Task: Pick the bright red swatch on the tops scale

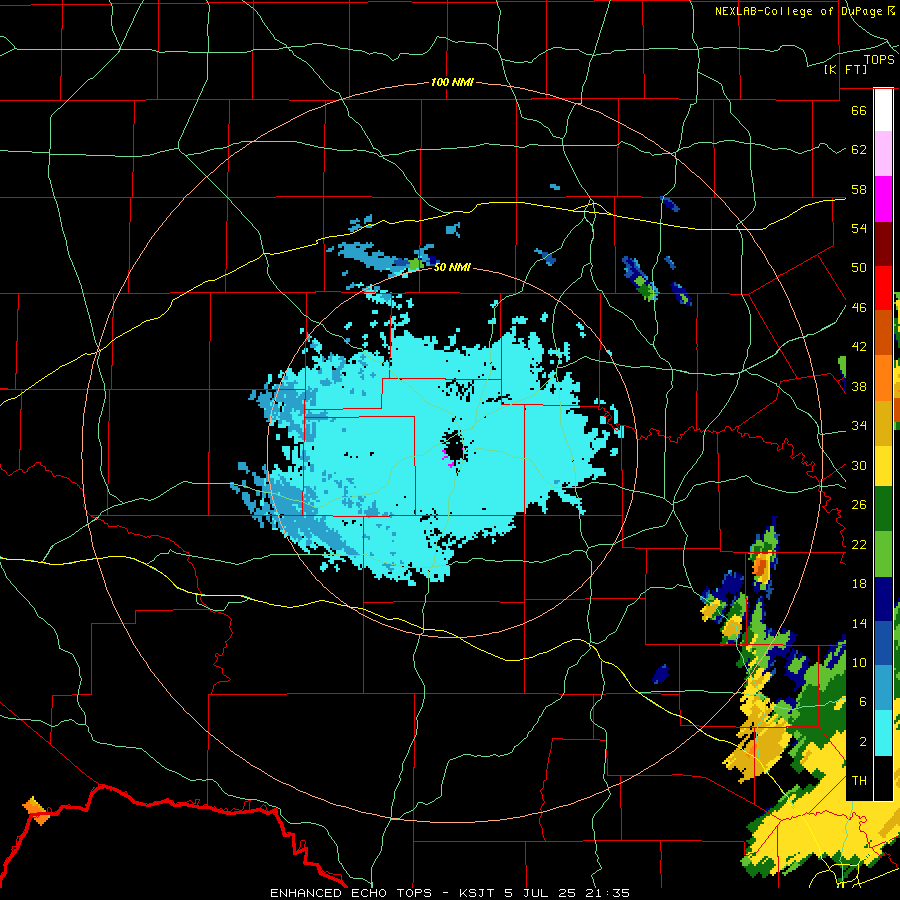Action: [x=883, y=288]
